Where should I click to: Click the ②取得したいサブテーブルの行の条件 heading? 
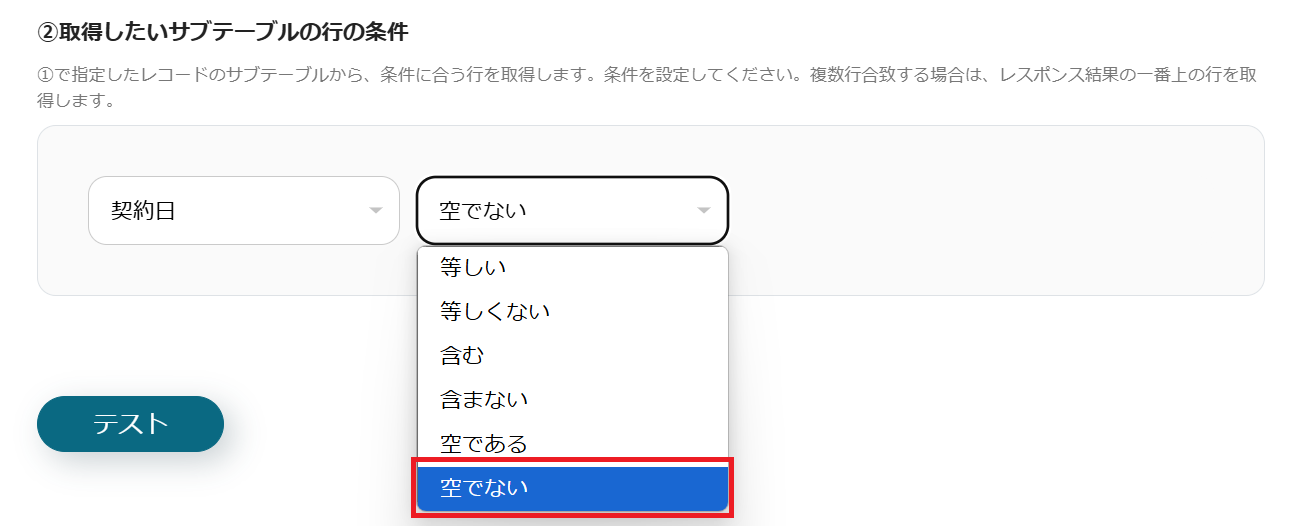pos(223,32)
